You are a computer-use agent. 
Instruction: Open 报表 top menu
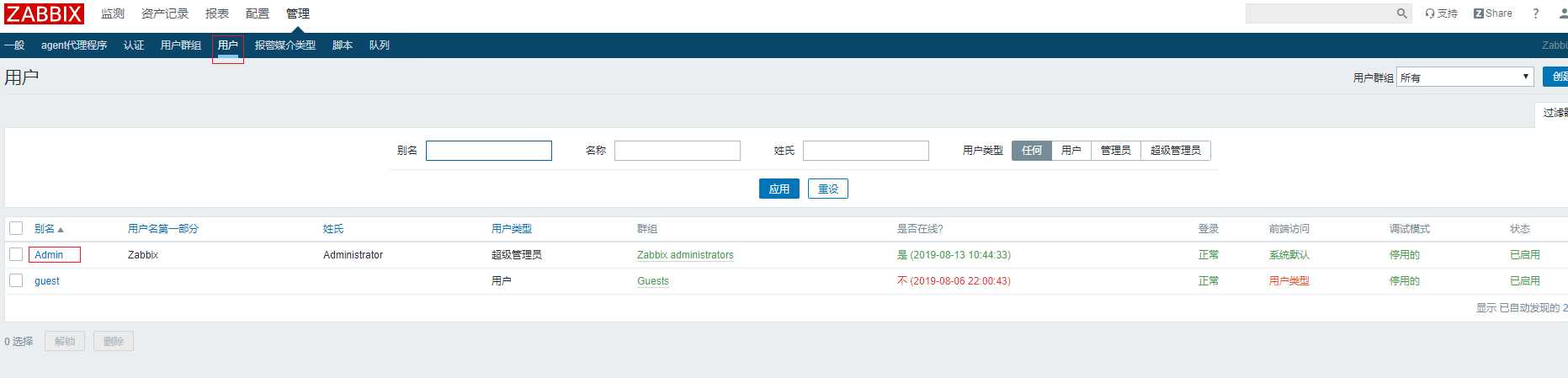click(x=217, y=13)
